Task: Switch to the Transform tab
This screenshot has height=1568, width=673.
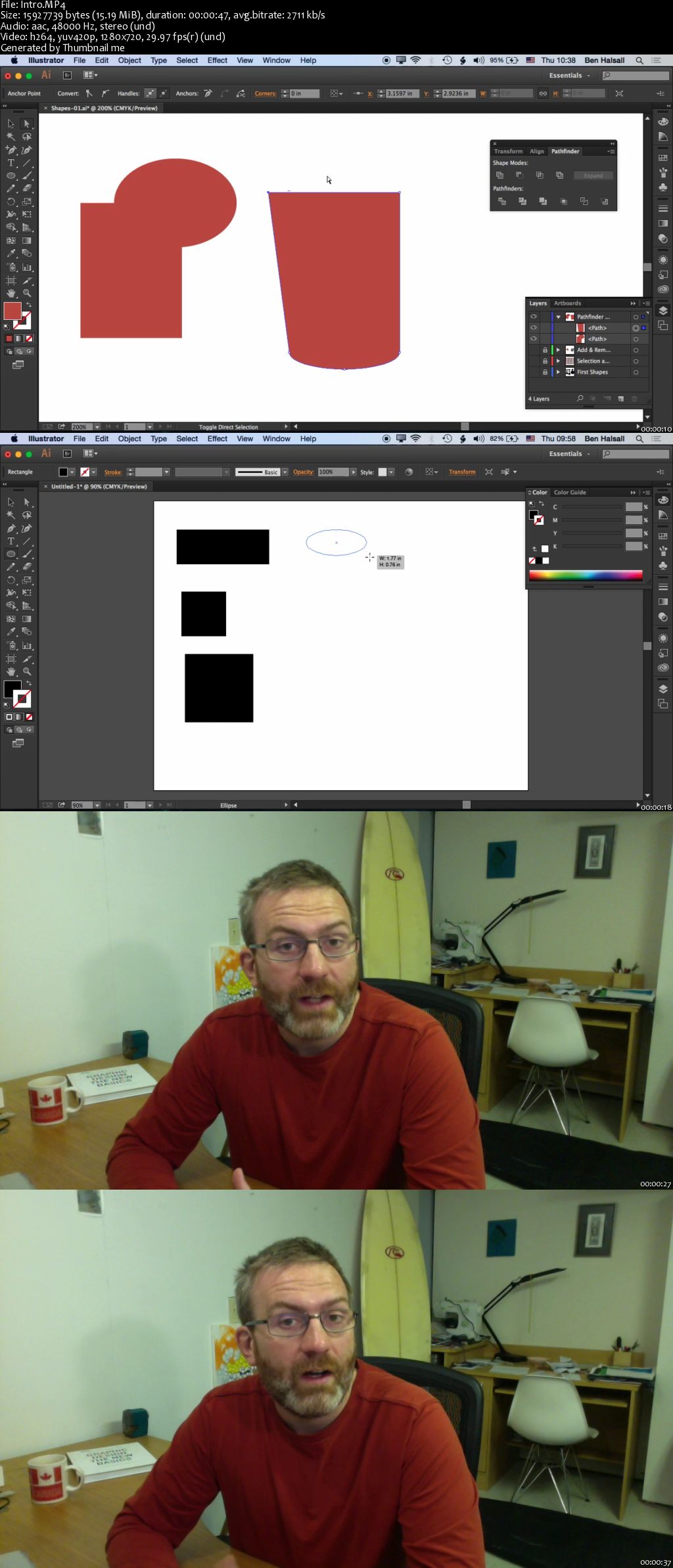Action: coord(509,151)
